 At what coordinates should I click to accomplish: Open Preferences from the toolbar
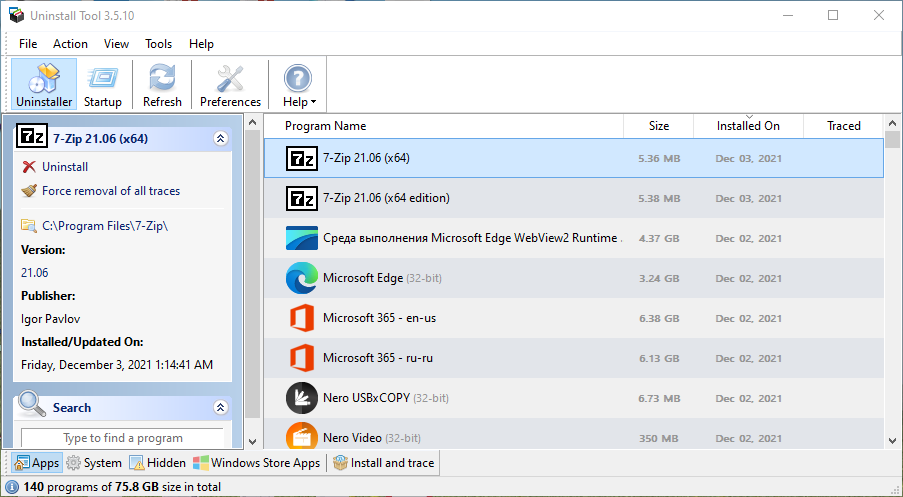pos(230,84)
